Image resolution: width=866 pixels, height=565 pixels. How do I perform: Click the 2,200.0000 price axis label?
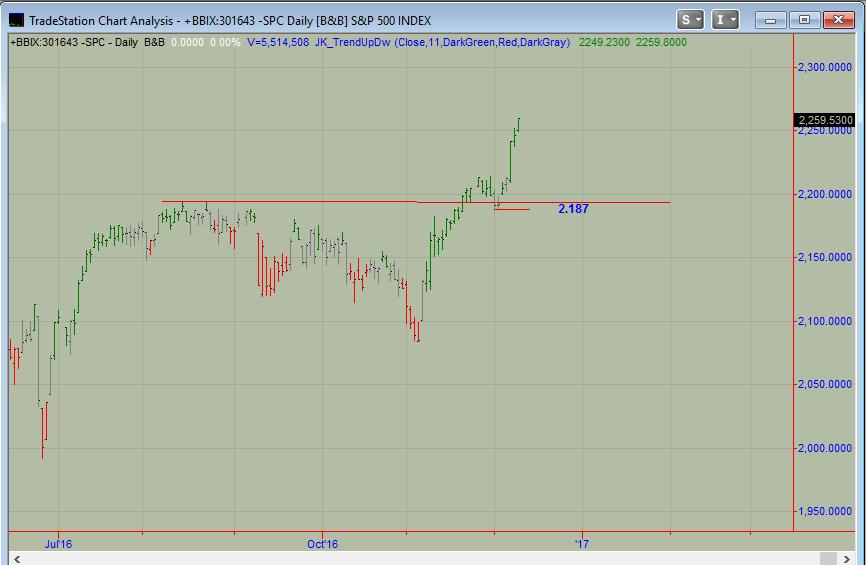(x=825, y=194)
